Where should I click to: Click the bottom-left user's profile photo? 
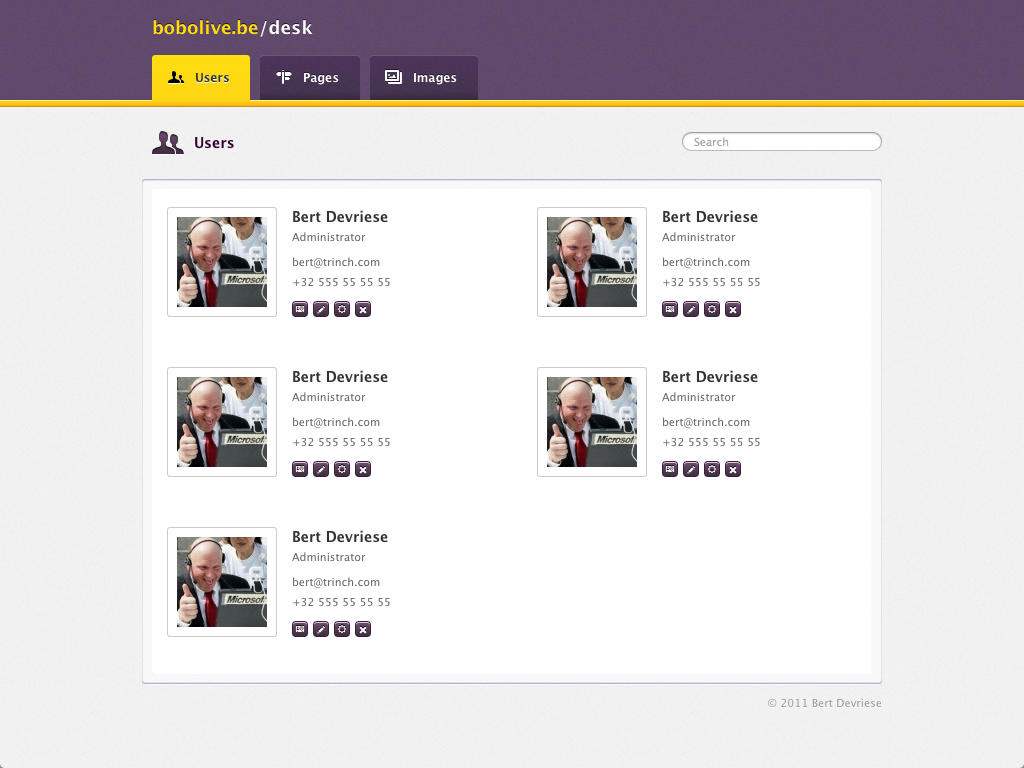coord(222,582)
